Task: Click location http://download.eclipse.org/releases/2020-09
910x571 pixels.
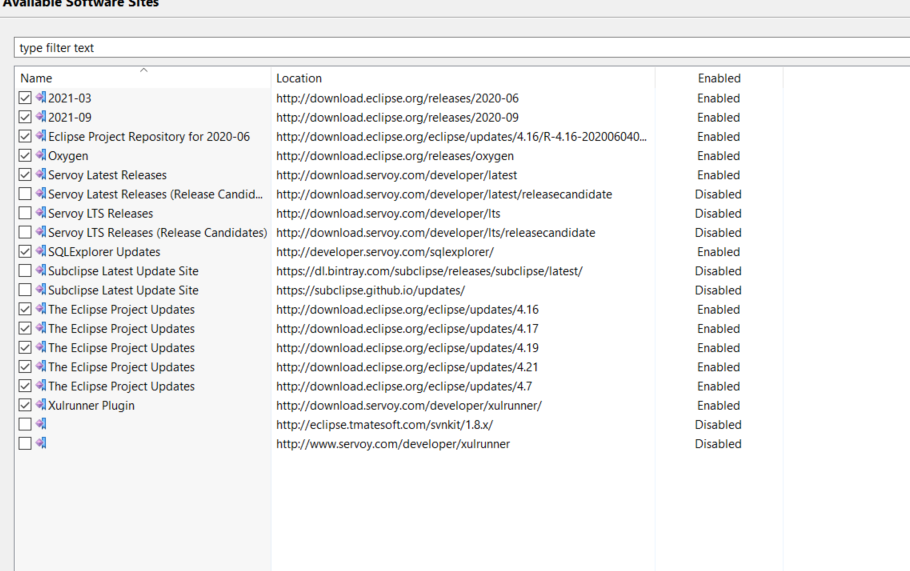Action: [397, 117]
